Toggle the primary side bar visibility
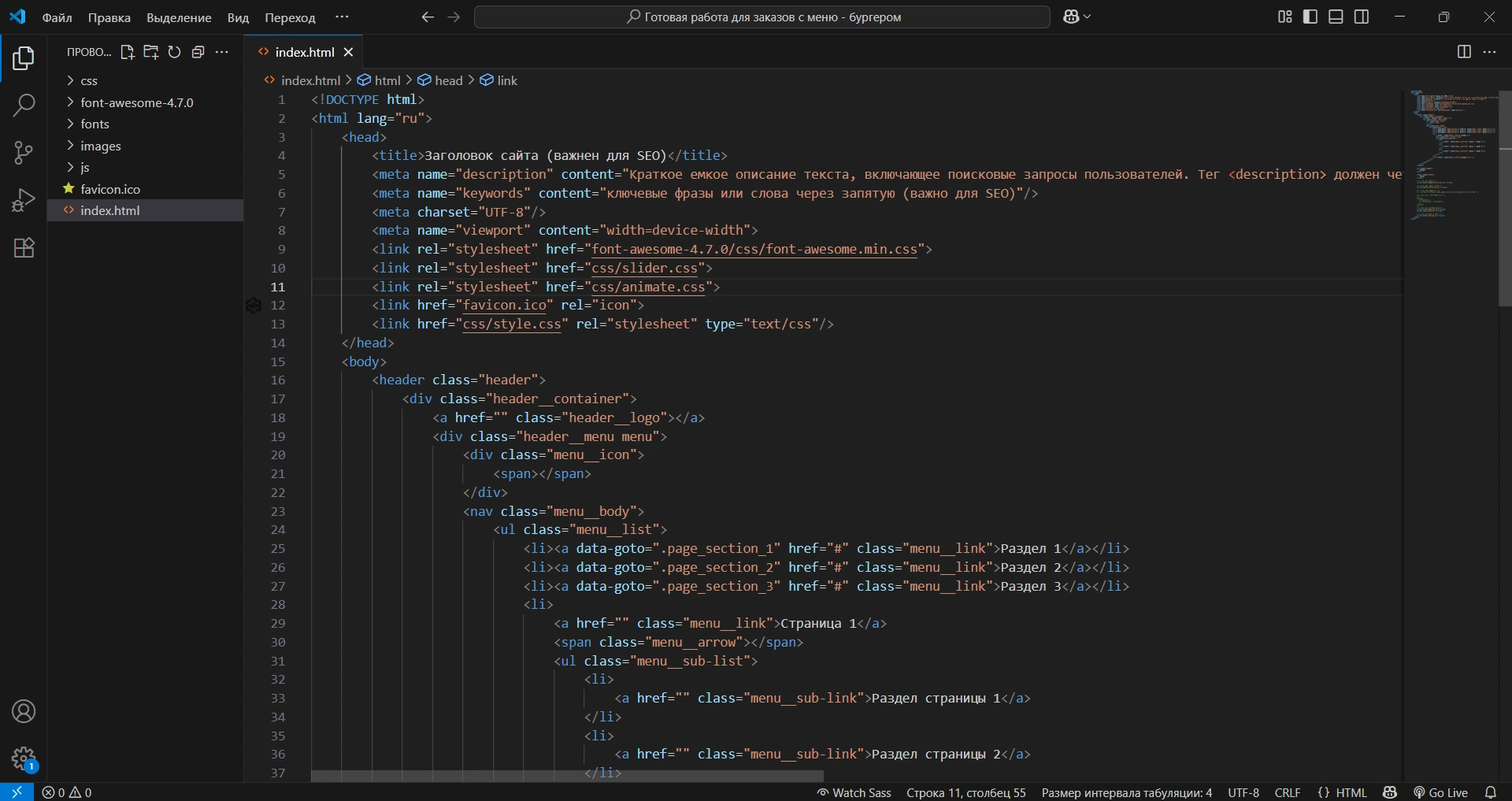Image resolution: width=1512 pixels, height=801 pixels. [1310, 17]
